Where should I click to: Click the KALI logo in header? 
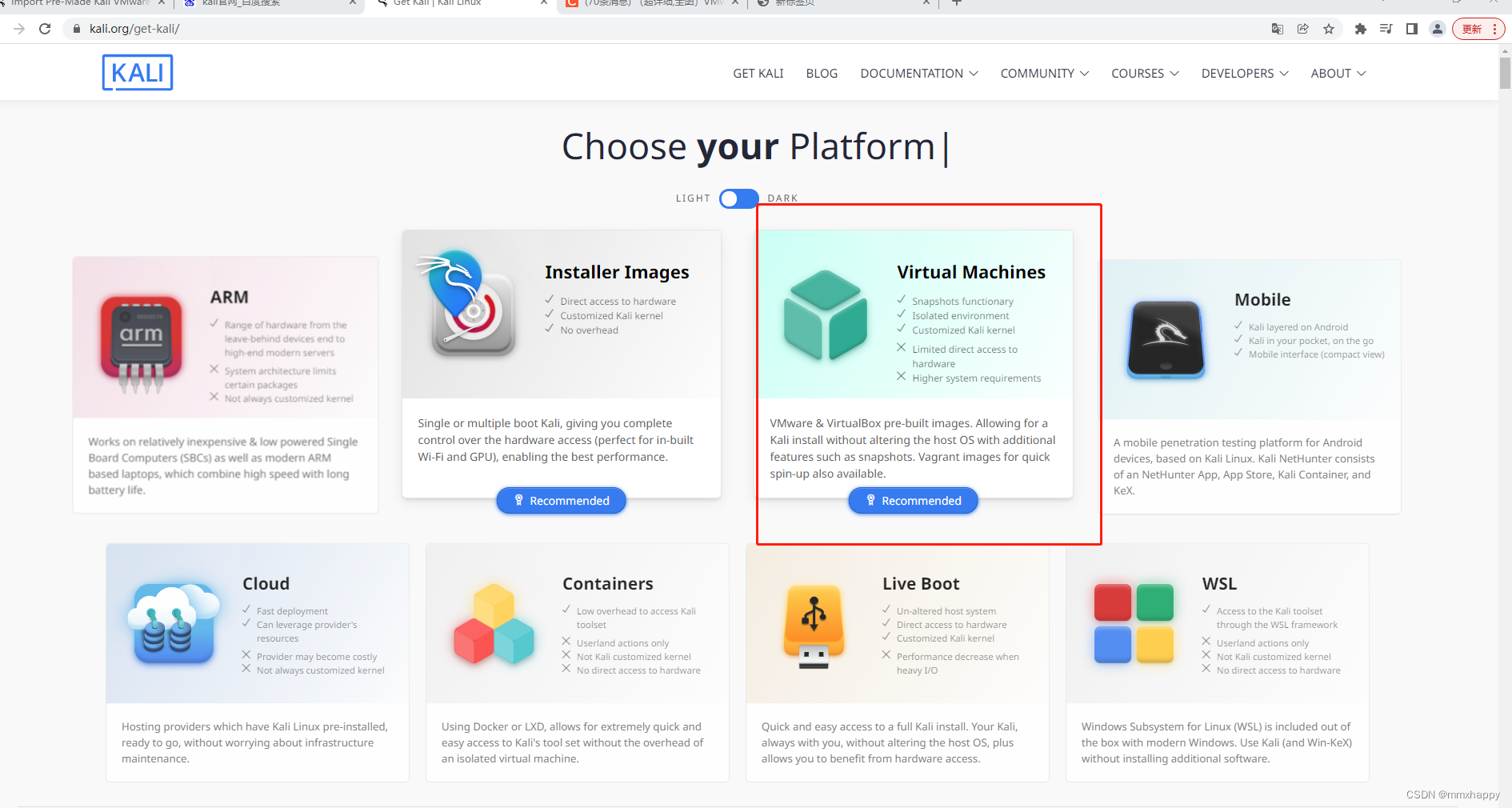[x=138, y=73]
